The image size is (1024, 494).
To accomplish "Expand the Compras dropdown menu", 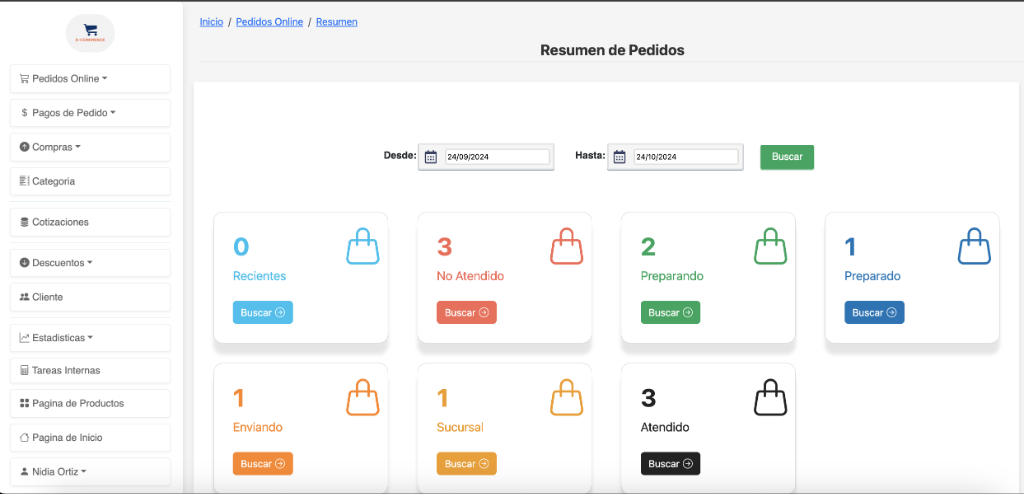I will click(x=90, y=147).
